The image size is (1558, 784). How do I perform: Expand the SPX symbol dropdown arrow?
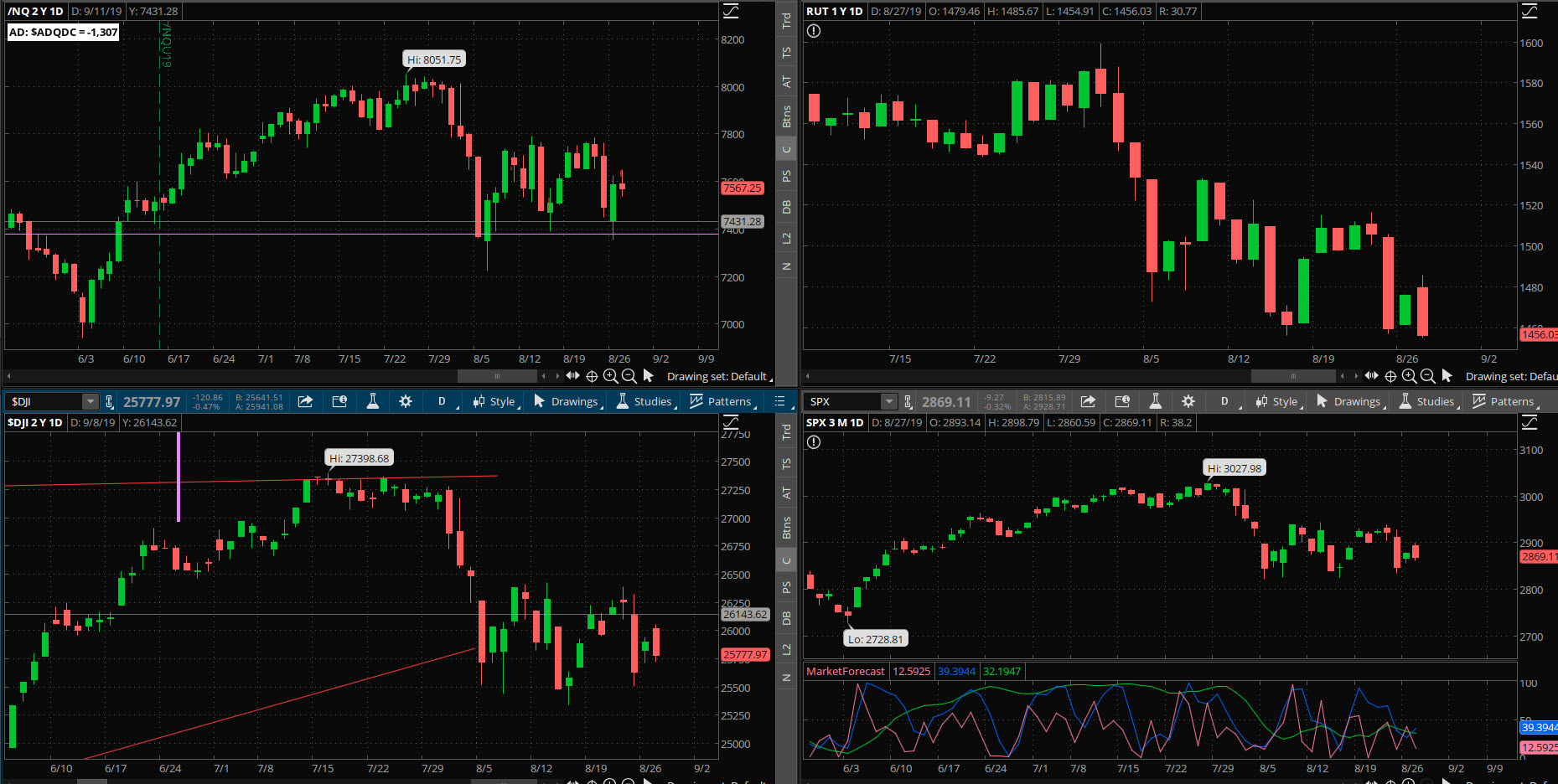click(889, 402)
